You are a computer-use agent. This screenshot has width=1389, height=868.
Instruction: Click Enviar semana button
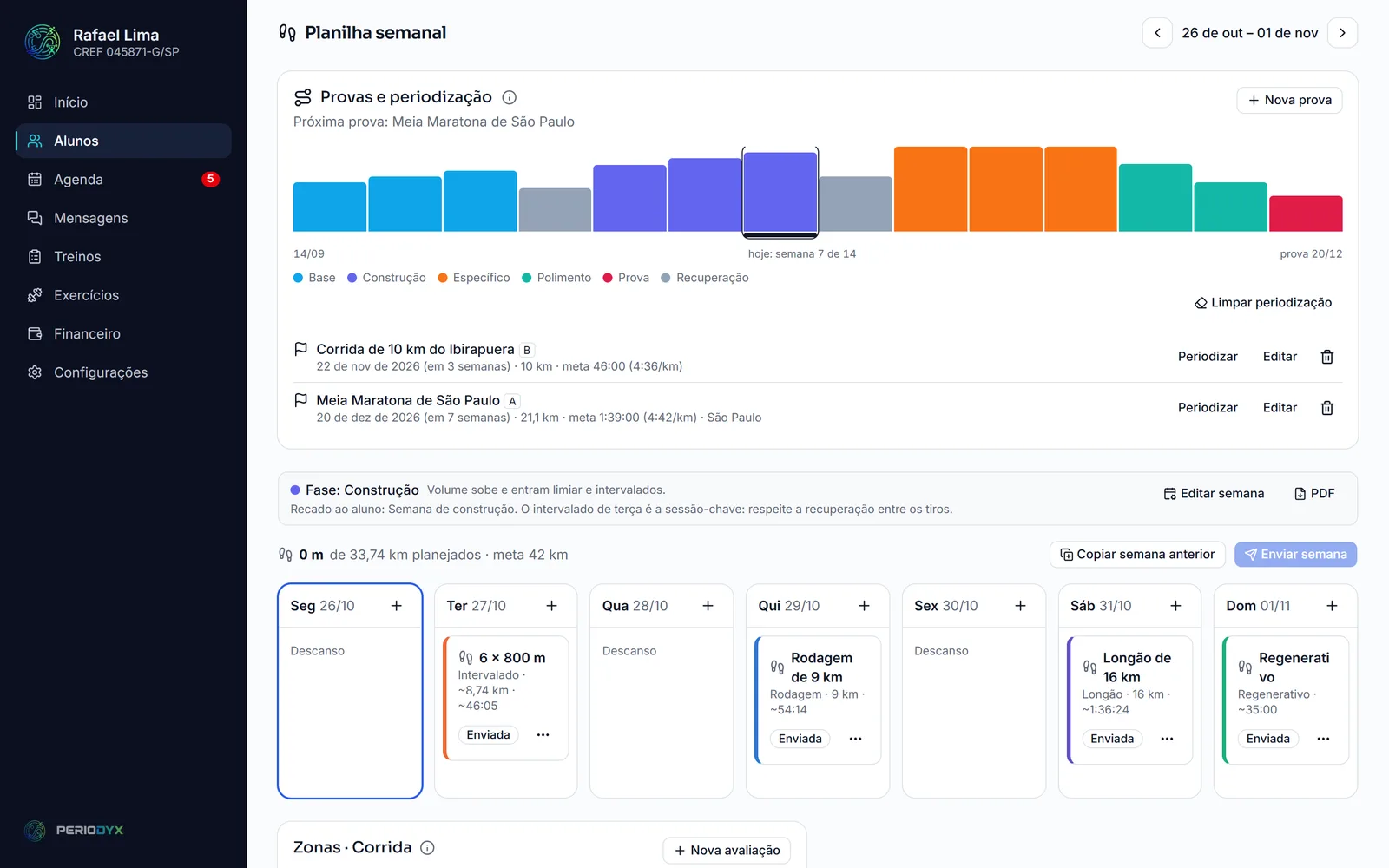pyautogui.click(x=1295, y=555)
